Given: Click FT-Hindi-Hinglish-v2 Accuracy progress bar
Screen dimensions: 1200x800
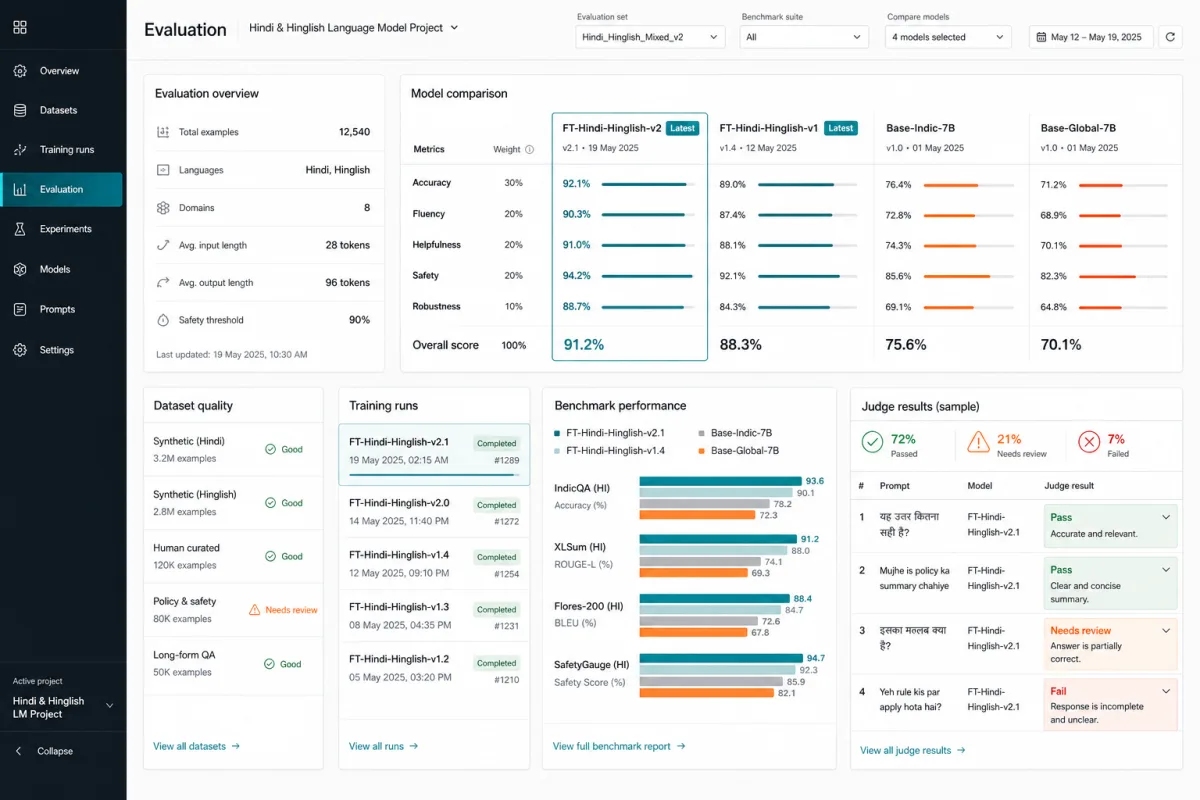Looking at the screenshot, I should pos(647,184).
